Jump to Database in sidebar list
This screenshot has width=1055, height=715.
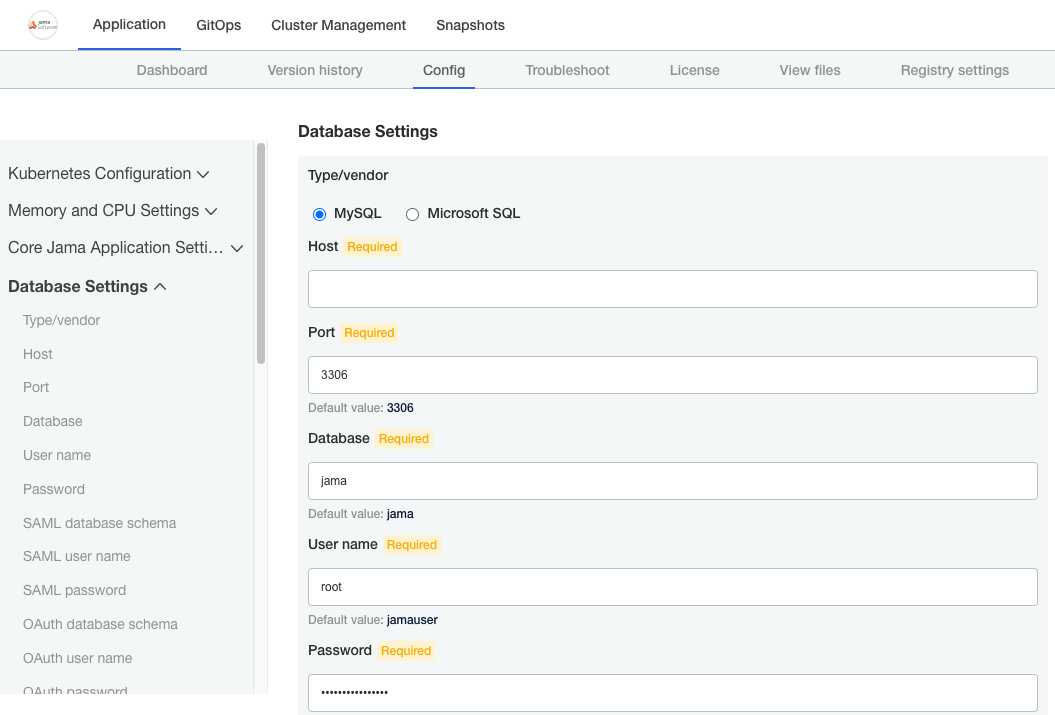(x=52, y=421)
